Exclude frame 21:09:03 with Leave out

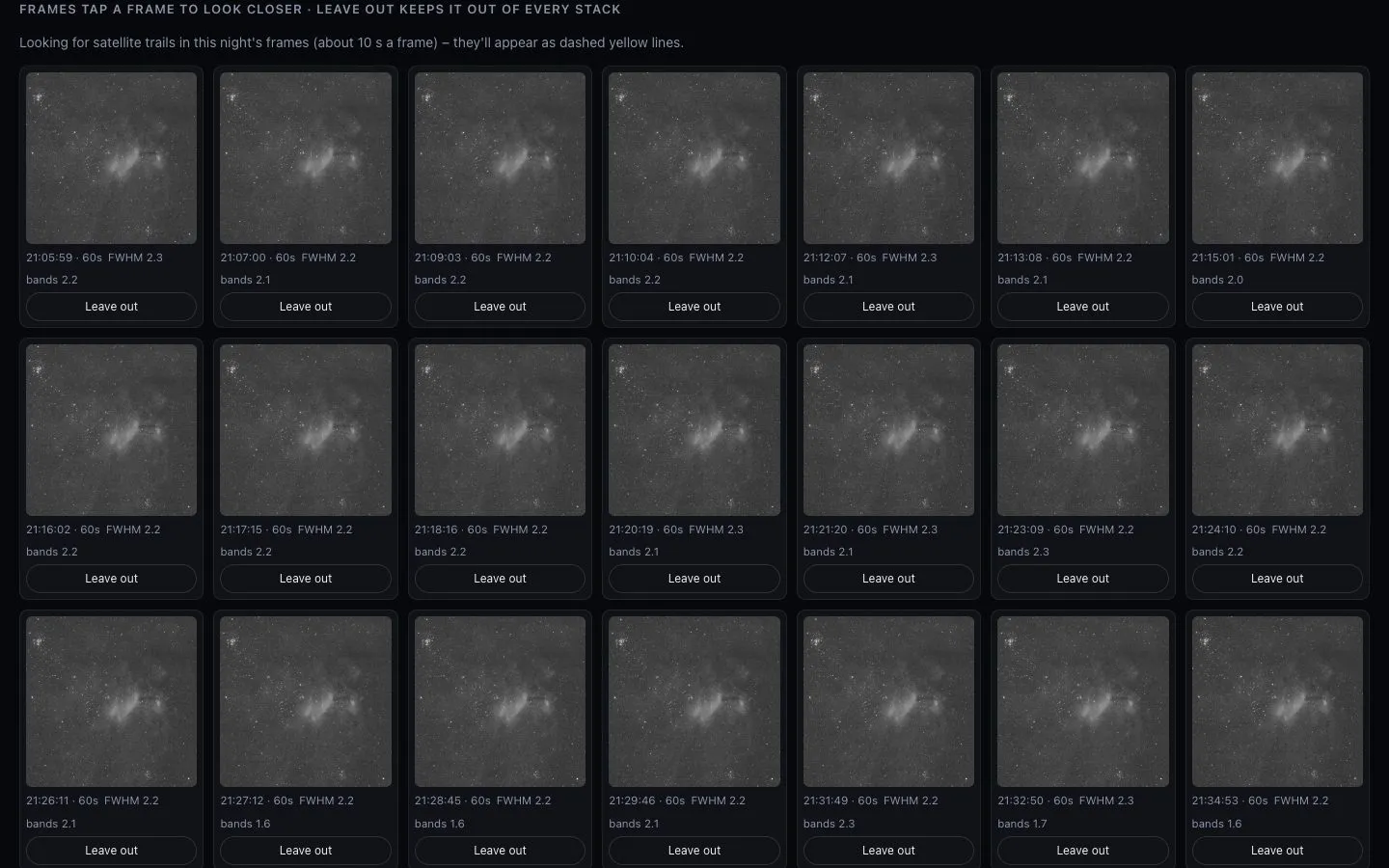click(x=500, y=307)
